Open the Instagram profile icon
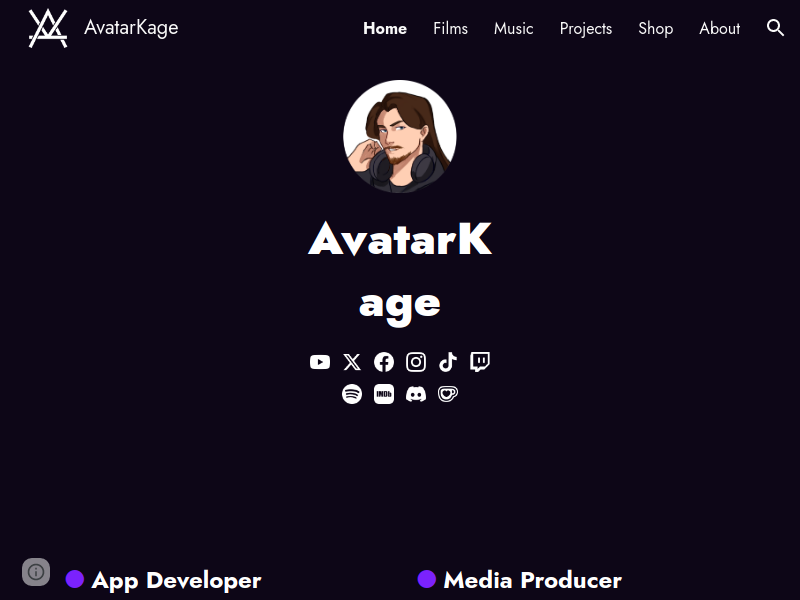The image size is (800, 600). click(416, 362)
